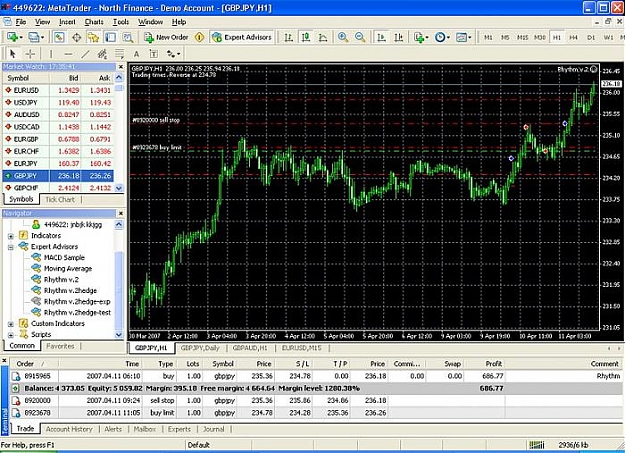This screenshot has width=625, height=453.
Task: Zoom in on the chart
Action: pos(342,37)
